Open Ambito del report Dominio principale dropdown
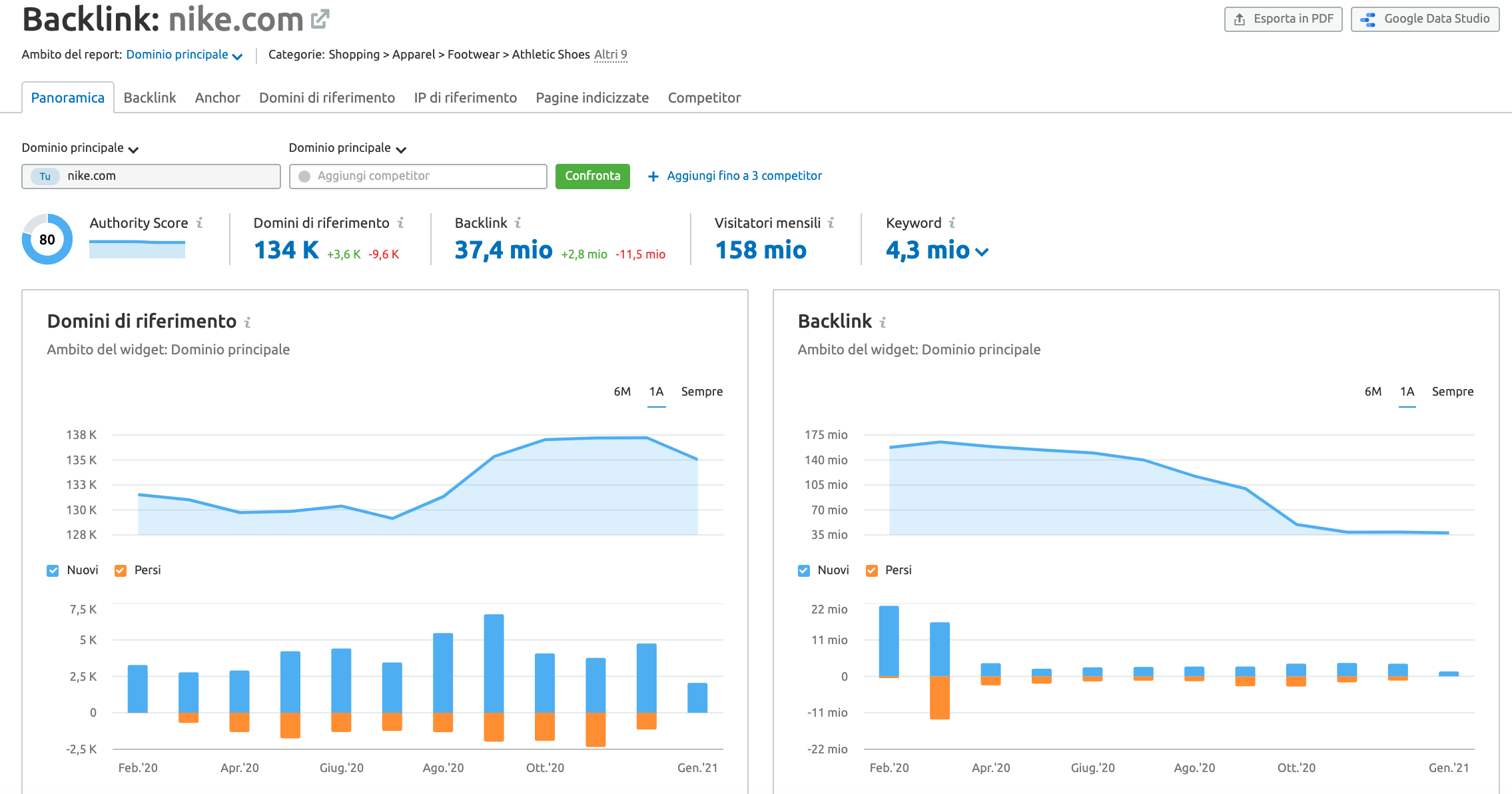The width and height of the screenshot is (1512, 794). pyautogui.click(x=185, y=55)
